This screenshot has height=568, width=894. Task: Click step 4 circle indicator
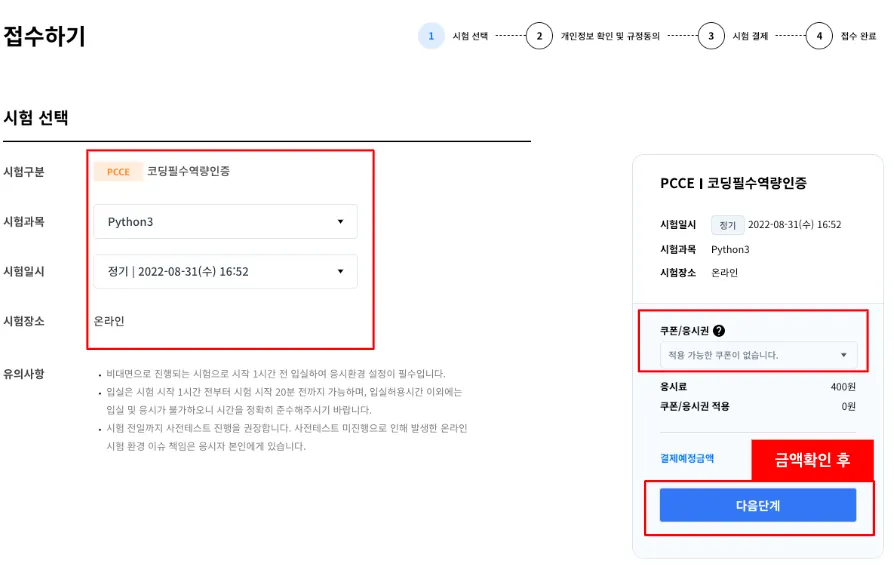[819, 37]
